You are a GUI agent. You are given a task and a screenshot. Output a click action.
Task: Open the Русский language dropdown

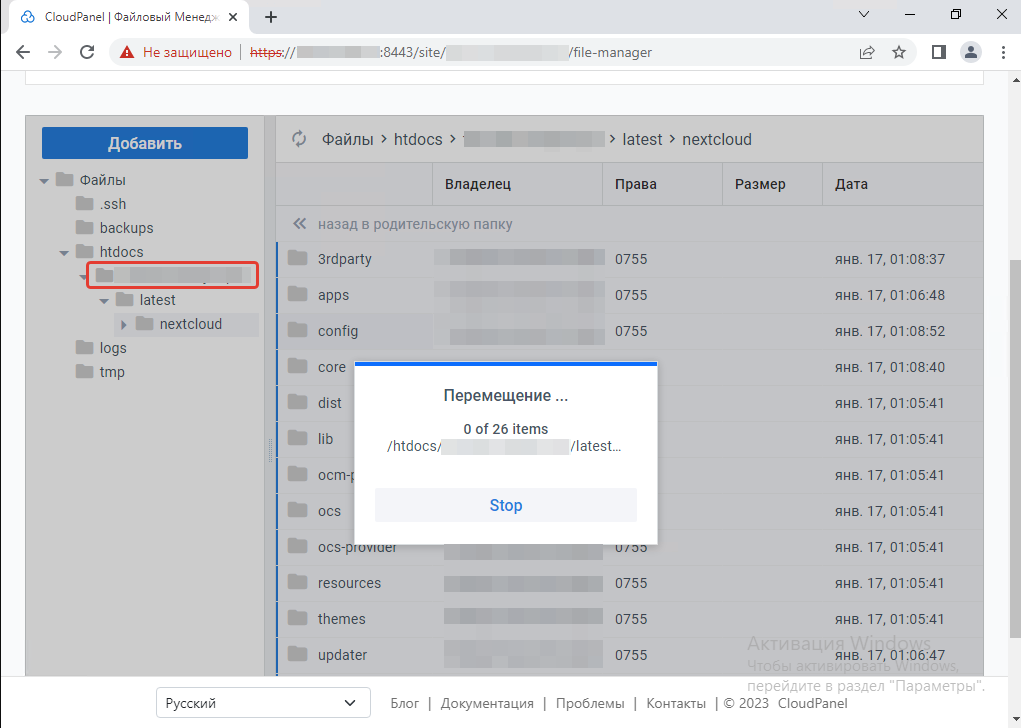[x=263, y=703]
